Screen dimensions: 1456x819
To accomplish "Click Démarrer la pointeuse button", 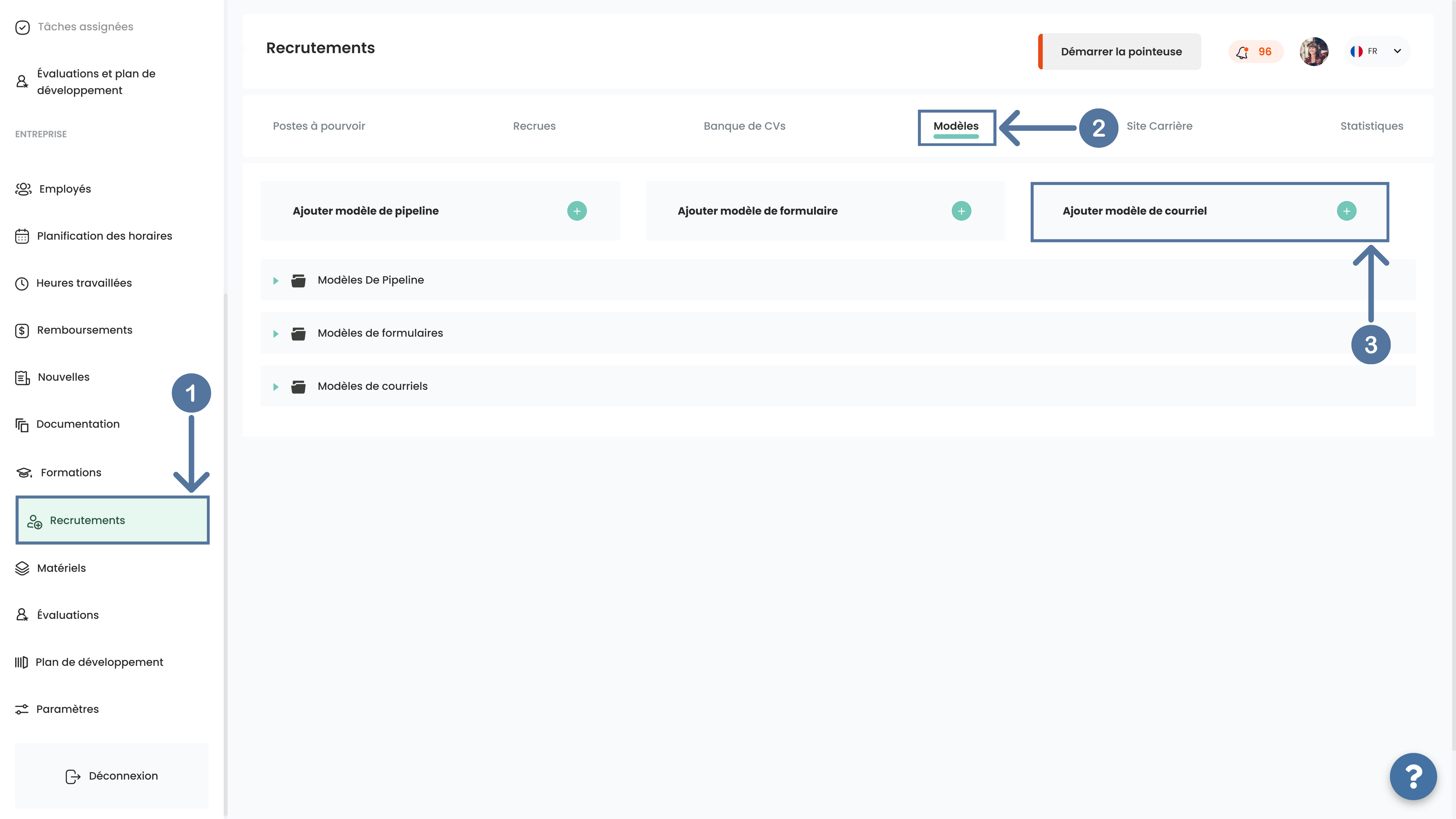I will [x=1120, y=51].
